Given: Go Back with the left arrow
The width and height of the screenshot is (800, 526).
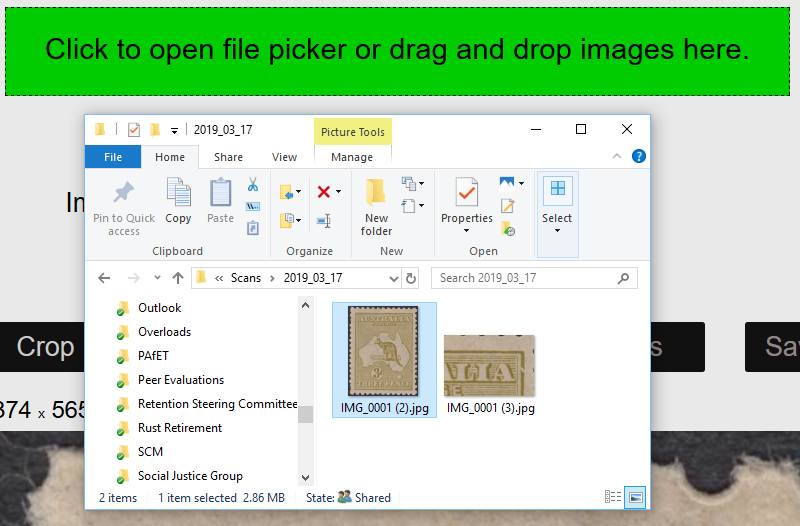Looking at the screenshot, I should 104,278.
